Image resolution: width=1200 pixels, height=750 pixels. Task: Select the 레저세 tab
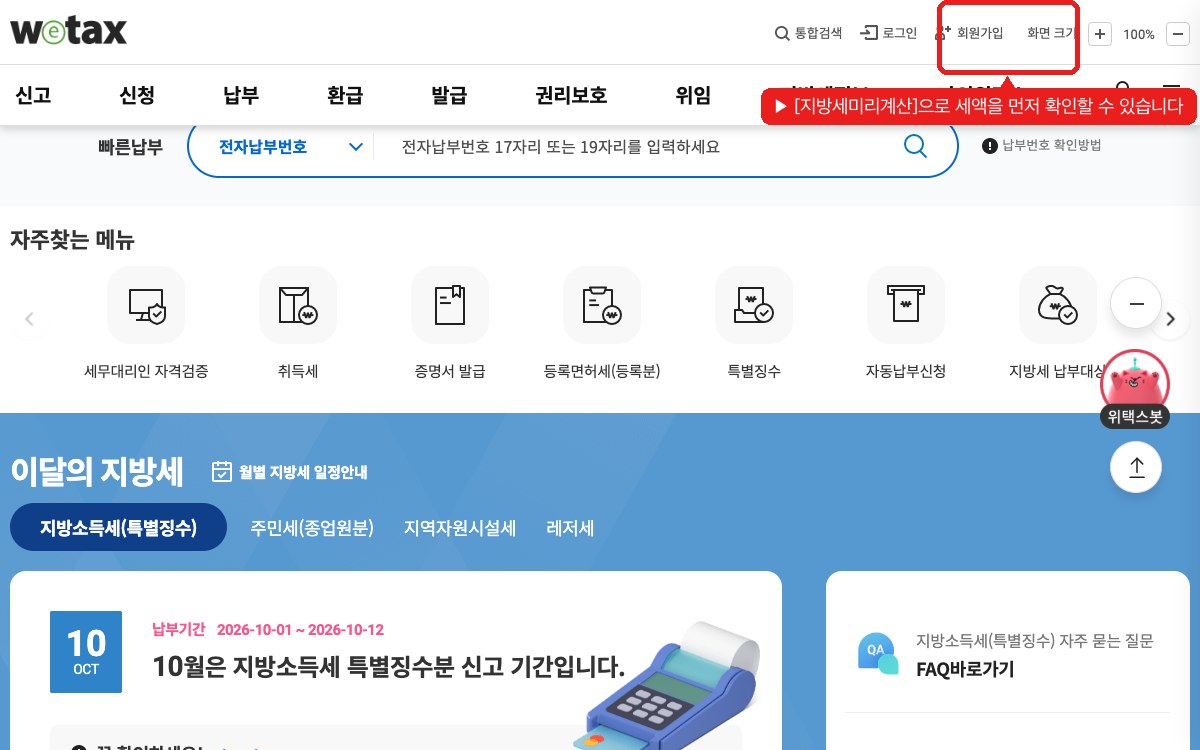pos(570,528)
